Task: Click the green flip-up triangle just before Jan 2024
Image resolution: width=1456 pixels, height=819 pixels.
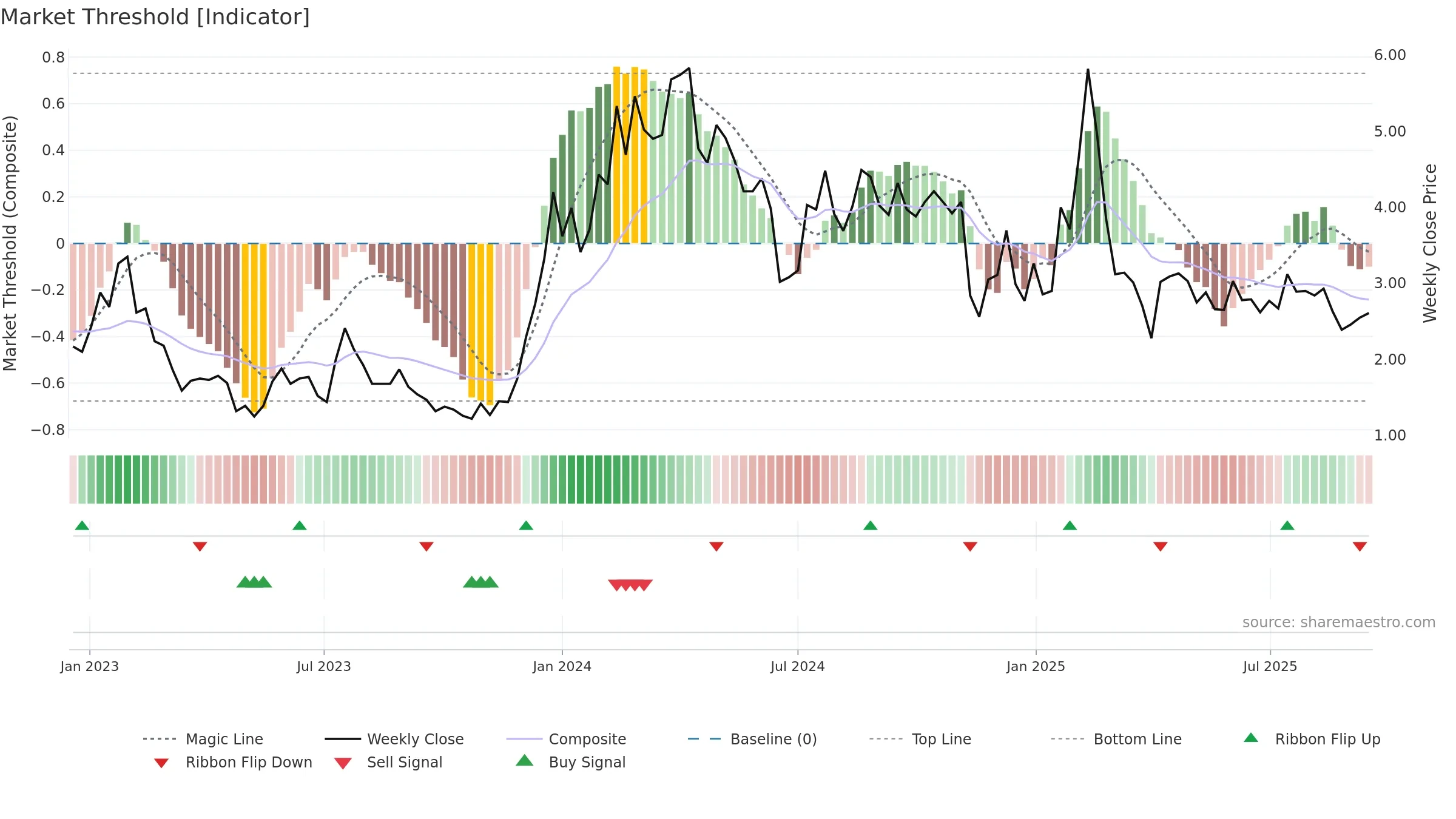Action: click(x=526, y=525)
